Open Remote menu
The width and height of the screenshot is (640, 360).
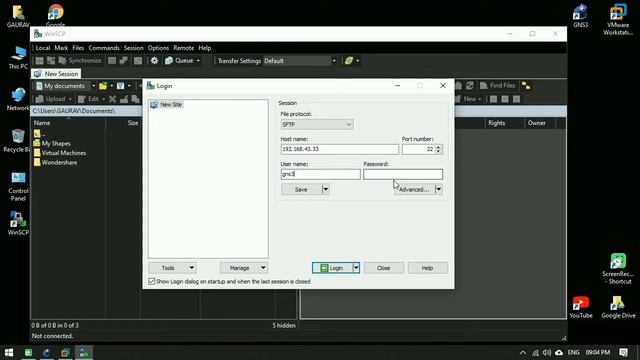click(x=184, y=48)
